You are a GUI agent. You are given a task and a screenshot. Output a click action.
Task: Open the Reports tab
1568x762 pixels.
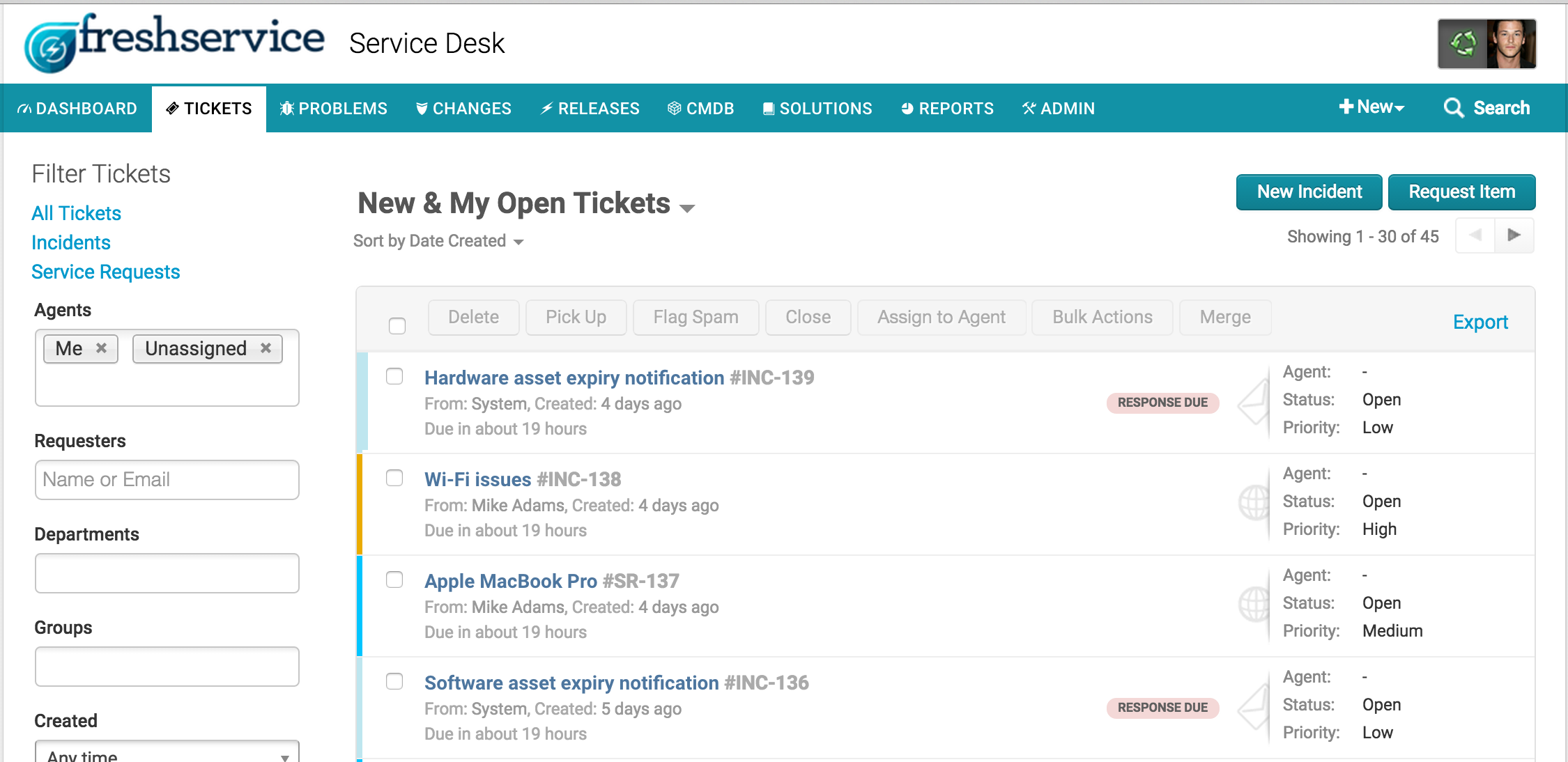(x=948, y=109)
